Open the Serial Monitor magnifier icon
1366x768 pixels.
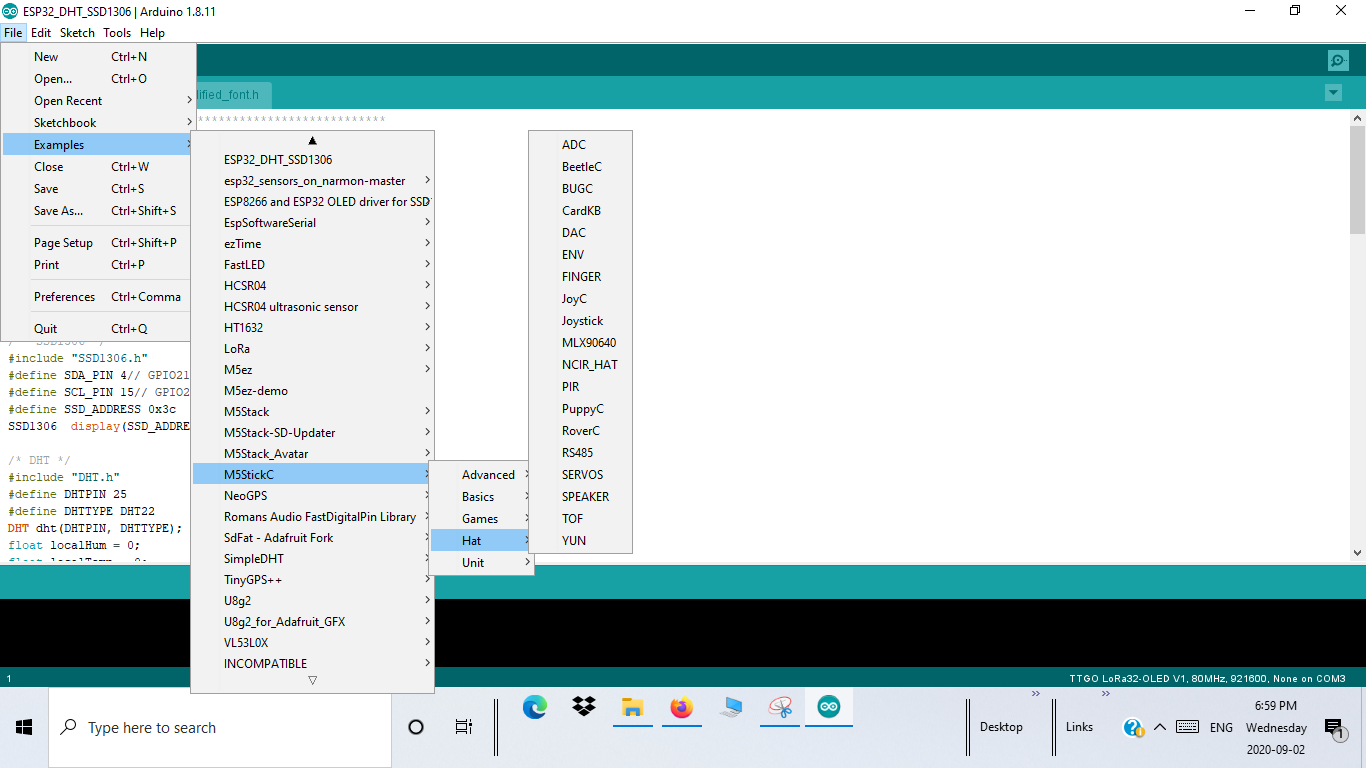tap(1338, 60)
